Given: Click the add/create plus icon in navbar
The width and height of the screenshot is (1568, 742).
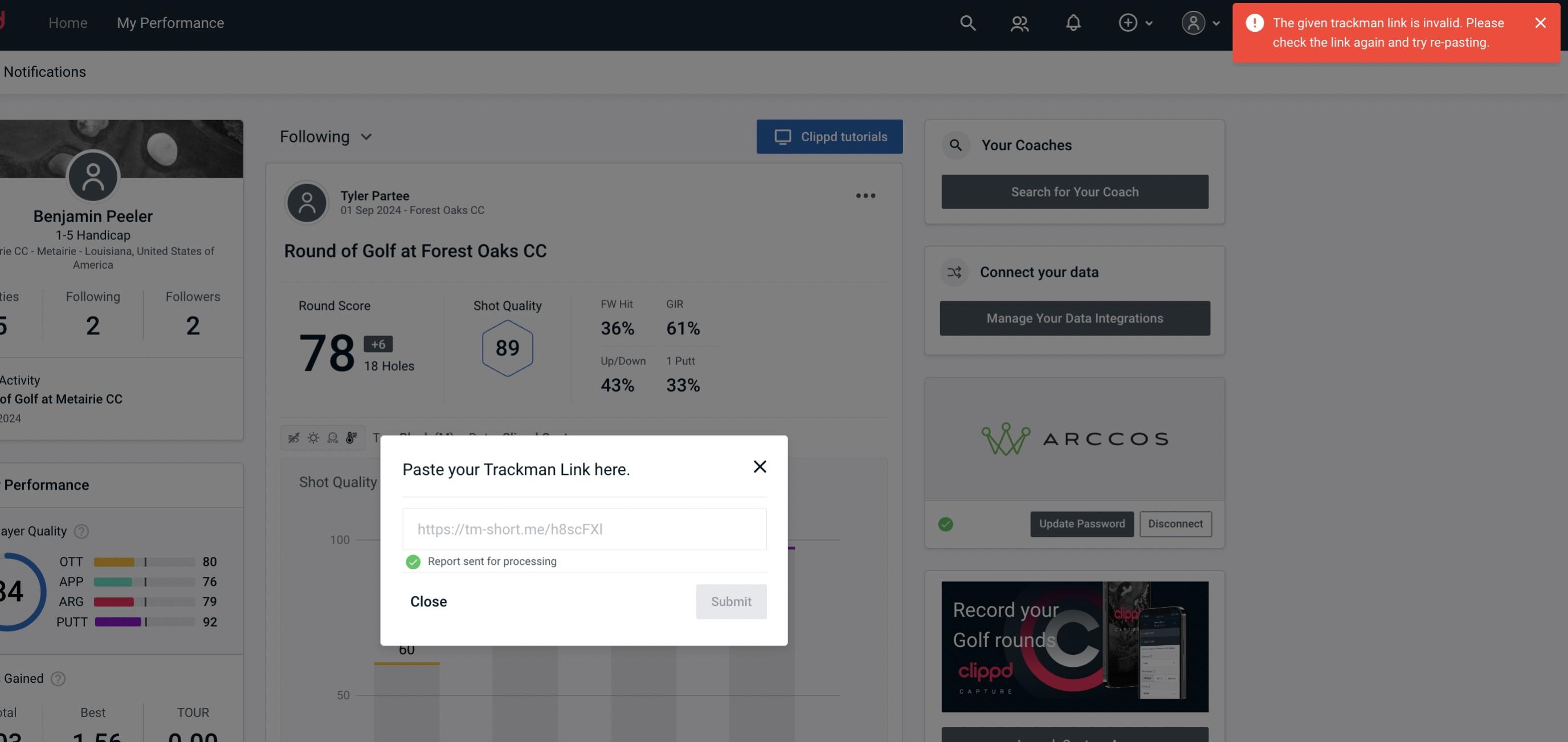Looking at the screenshot, I should click(1127, 22).
